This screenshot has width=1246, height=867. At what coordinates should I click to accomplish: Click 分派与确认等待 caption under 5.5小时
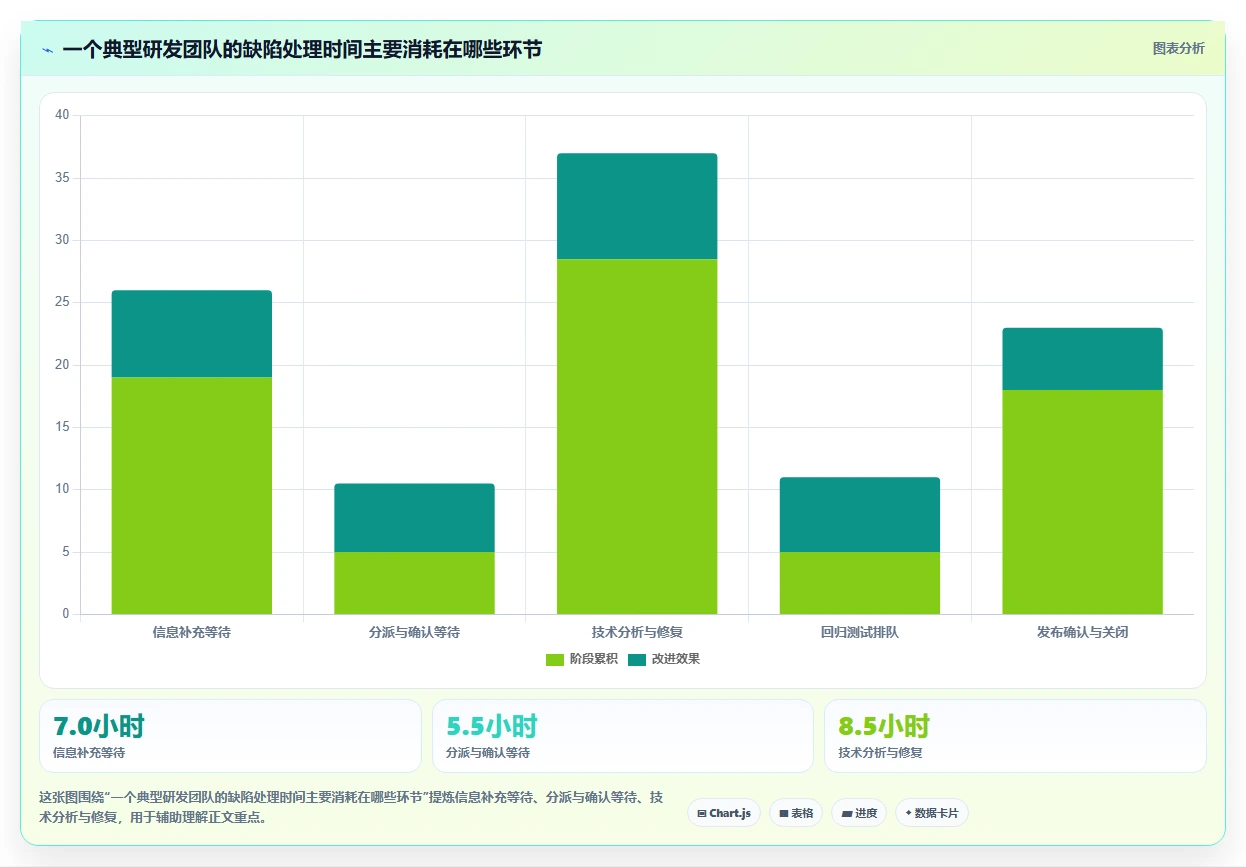(488, 753)
